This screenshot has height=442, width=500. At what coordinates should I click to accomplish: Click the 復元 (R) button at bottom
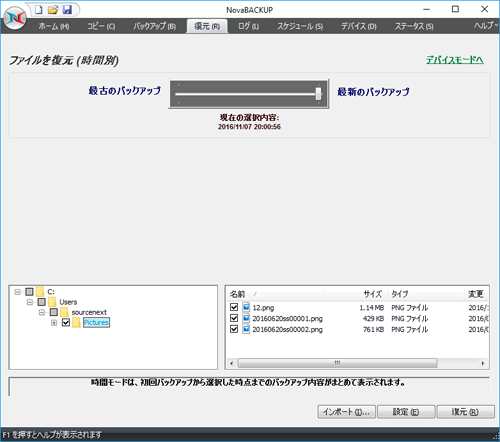465,412
